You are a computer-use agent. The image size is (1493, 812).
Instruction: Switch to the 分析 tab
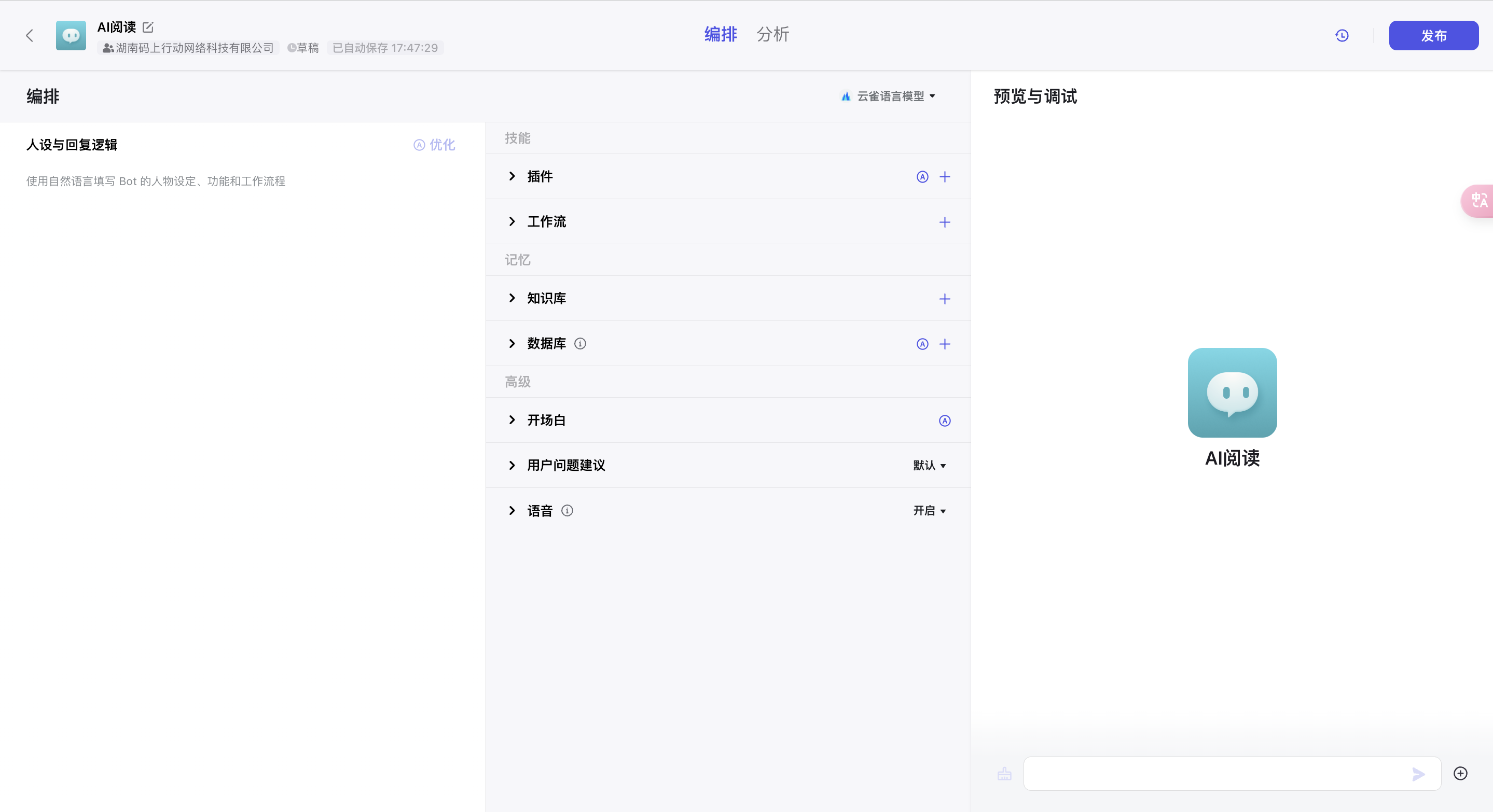772,34
